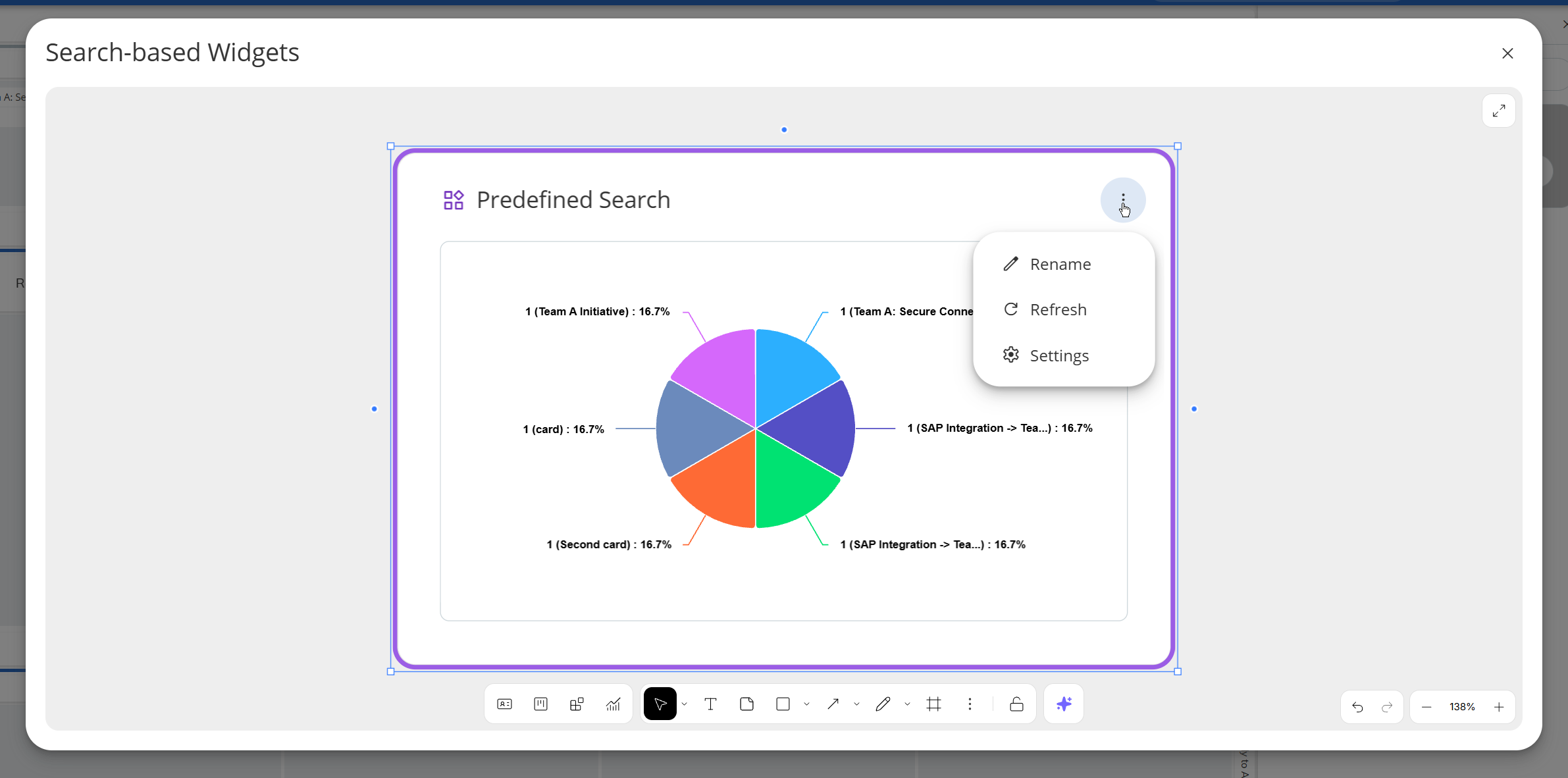Zoom in with the plus button
Image resolution: width=1568 pixels, height=778 pixels.
pos(1499,707)
